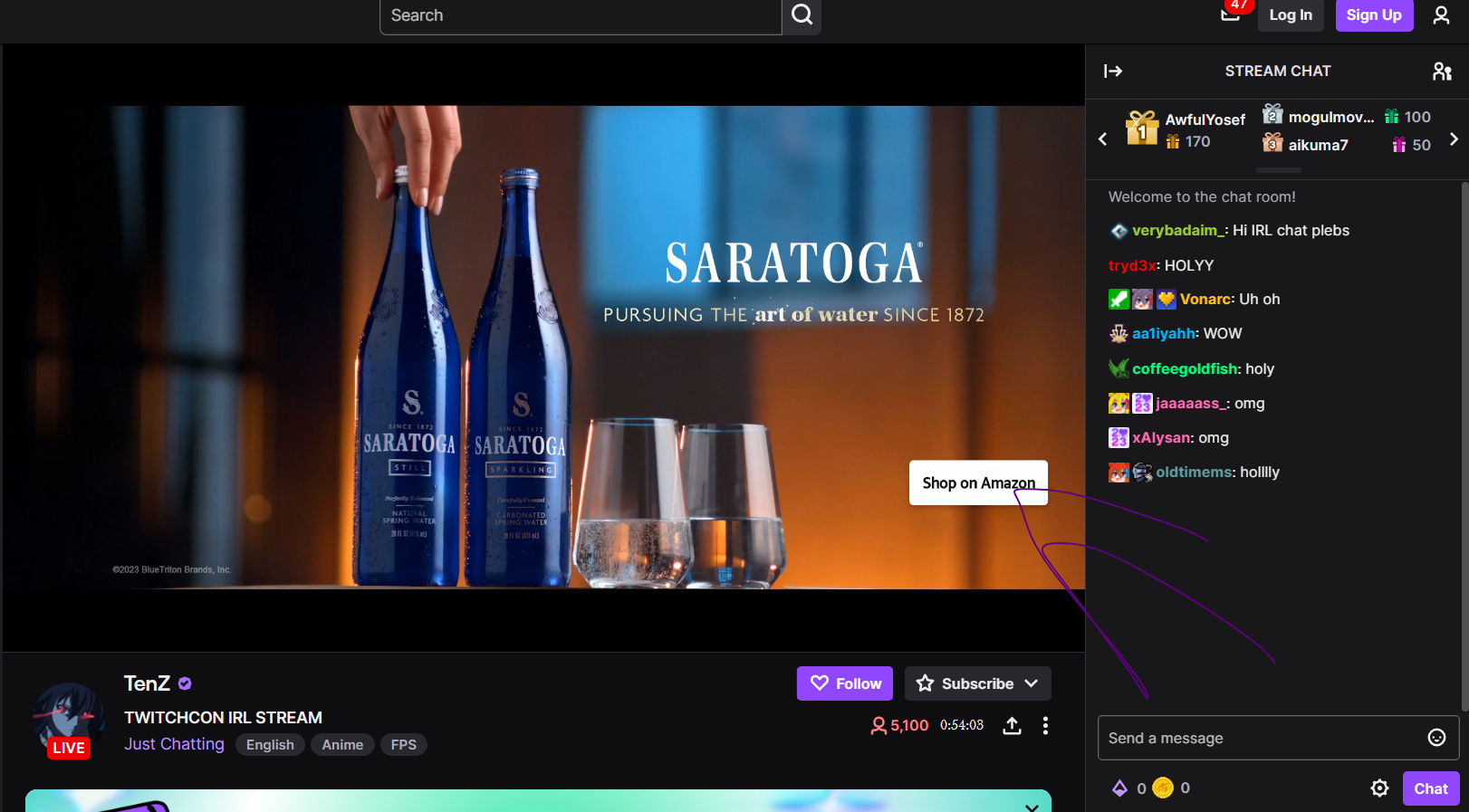
Task: Click TenZ verified badge
Action: [185, 683]
